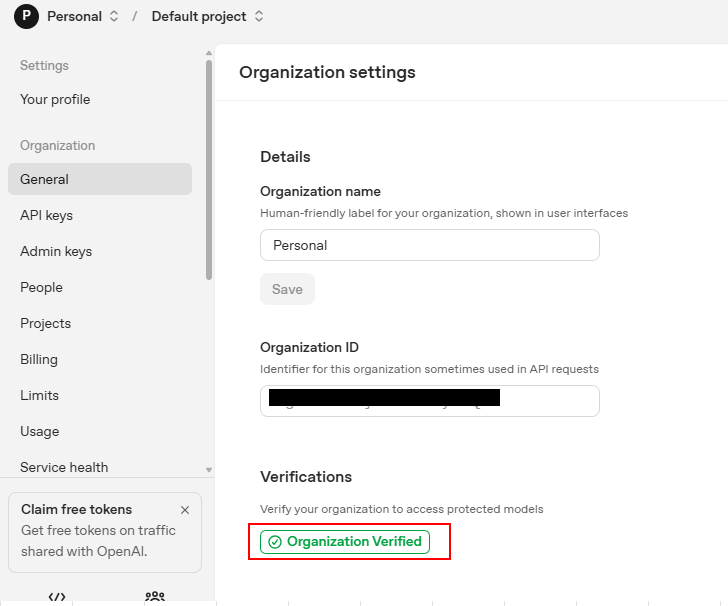Click the Organization sidebar section label
This screenshot has width=728, height=606.
(x=58, y=145)
